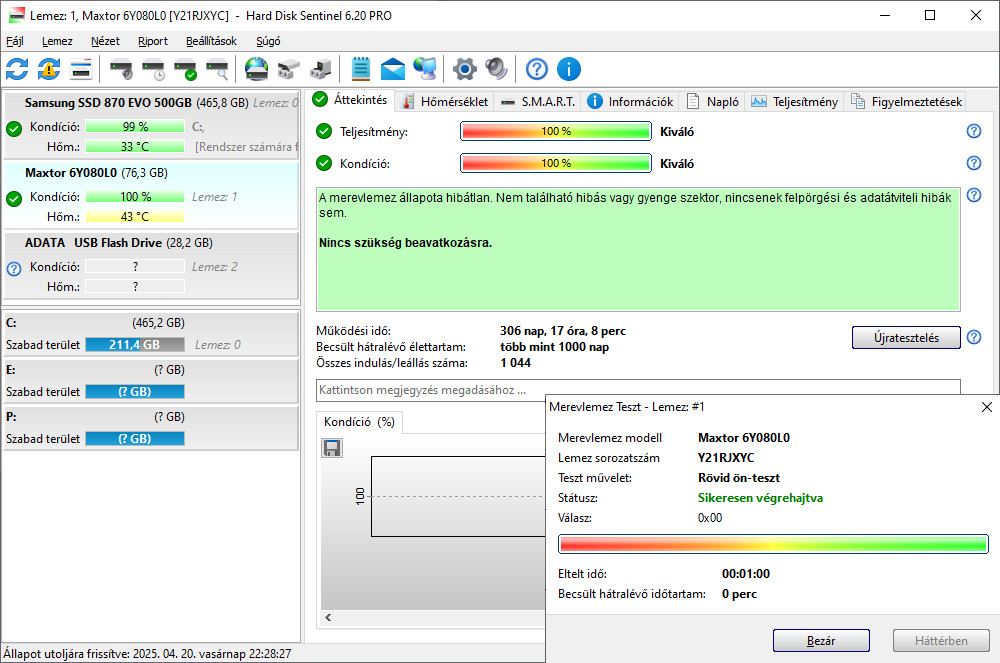
Task: Switch to the Napló tab
Action: (712, 101)
